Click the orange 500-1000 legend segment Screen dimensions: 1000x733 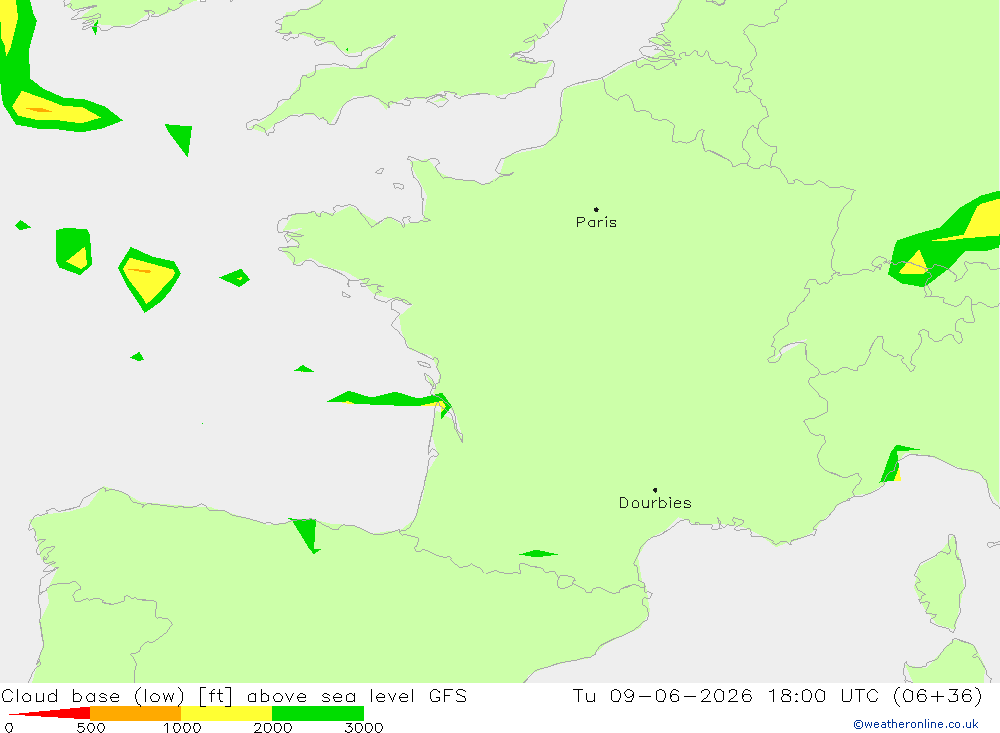[136, 713]
